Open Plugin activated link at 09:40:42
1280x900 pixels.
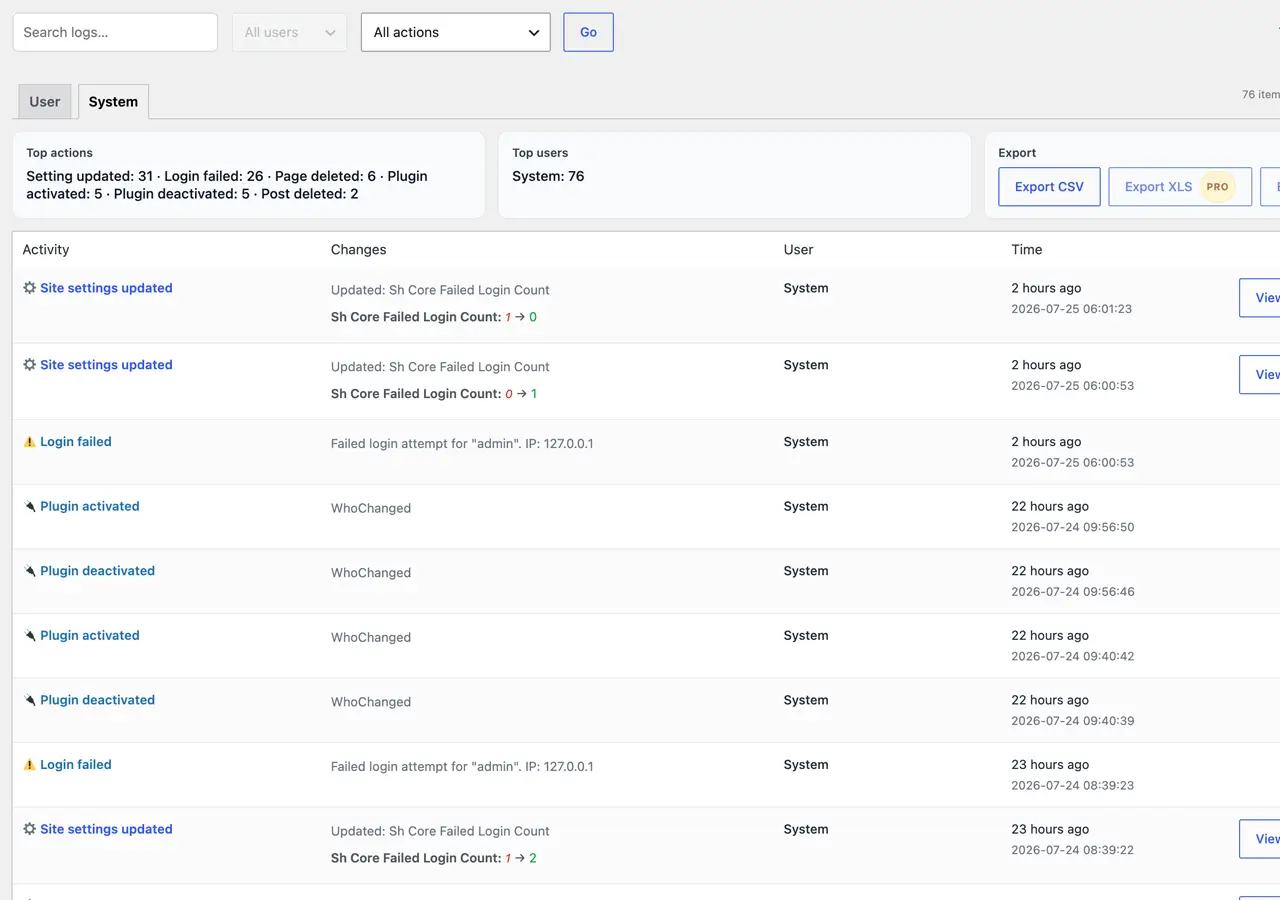tap(90, 636)
